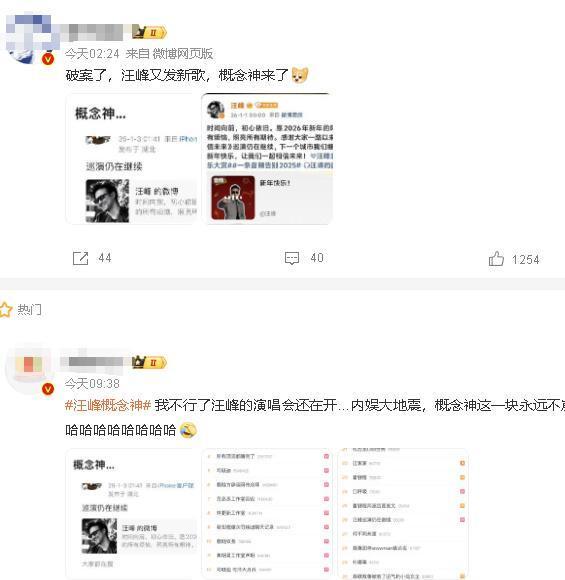Open the first post's 概念神 screenshot thumbnail
The image size is (565, 580).
[x=132, y=159]
